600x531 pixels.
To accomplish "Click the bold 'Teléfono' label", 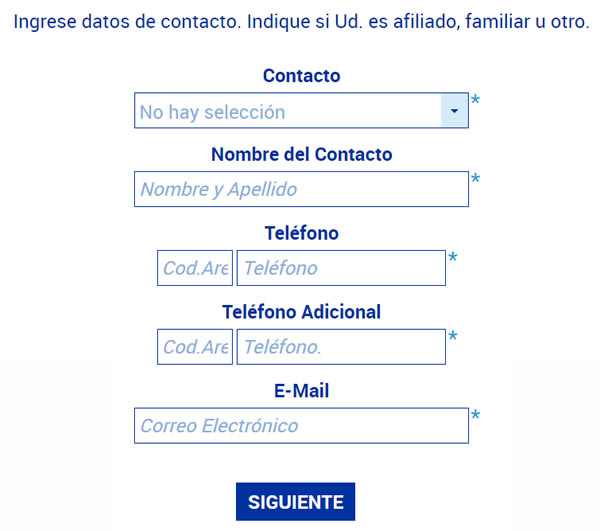I will click(302, 233).
